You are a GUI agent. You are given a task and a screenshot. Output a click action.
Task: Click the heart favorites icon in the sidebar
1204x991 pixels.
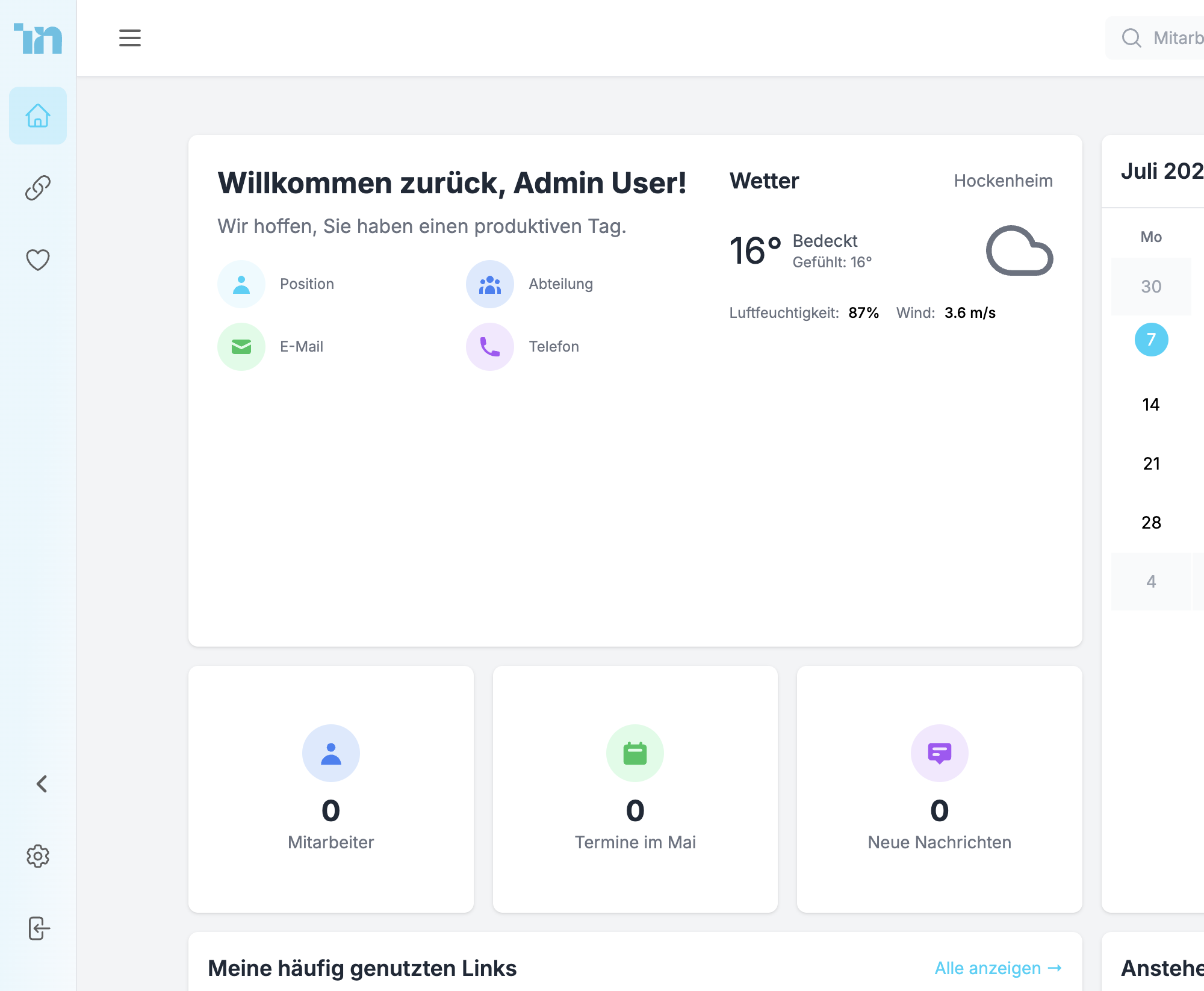[x=37, y=260]
